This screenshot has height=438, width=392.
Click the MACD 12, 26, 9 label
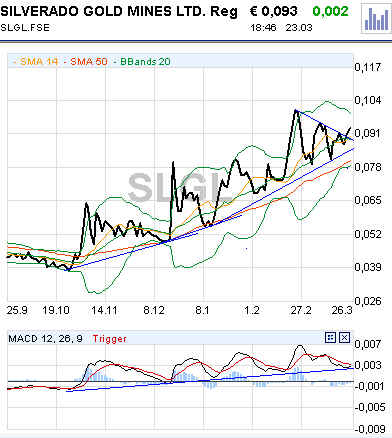[45, 339]
